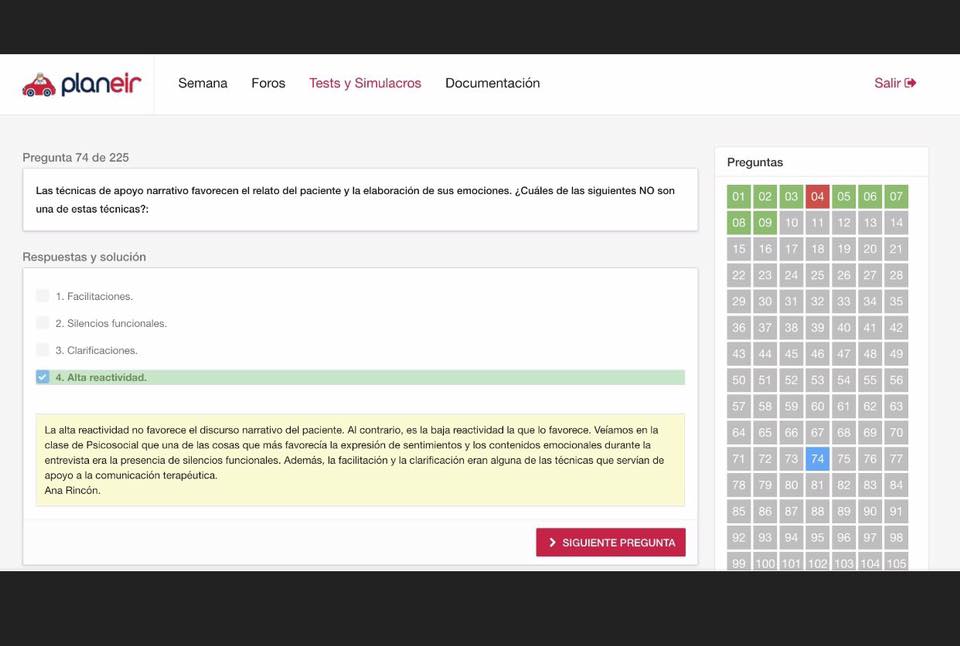Click the highlighted blue question 74 tile

point(817,459)
